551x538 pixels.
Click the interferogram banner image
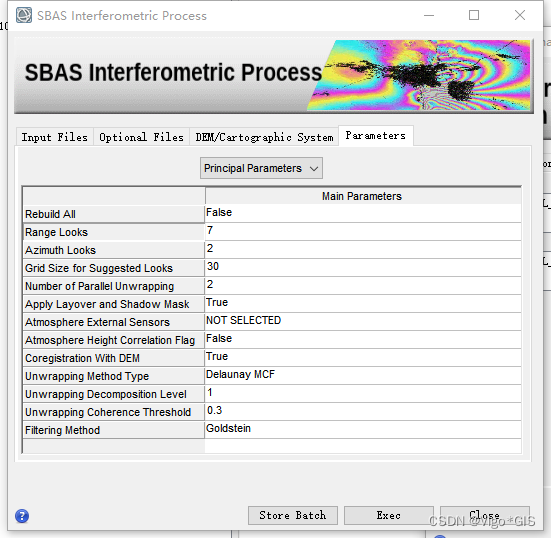point(419,75)
